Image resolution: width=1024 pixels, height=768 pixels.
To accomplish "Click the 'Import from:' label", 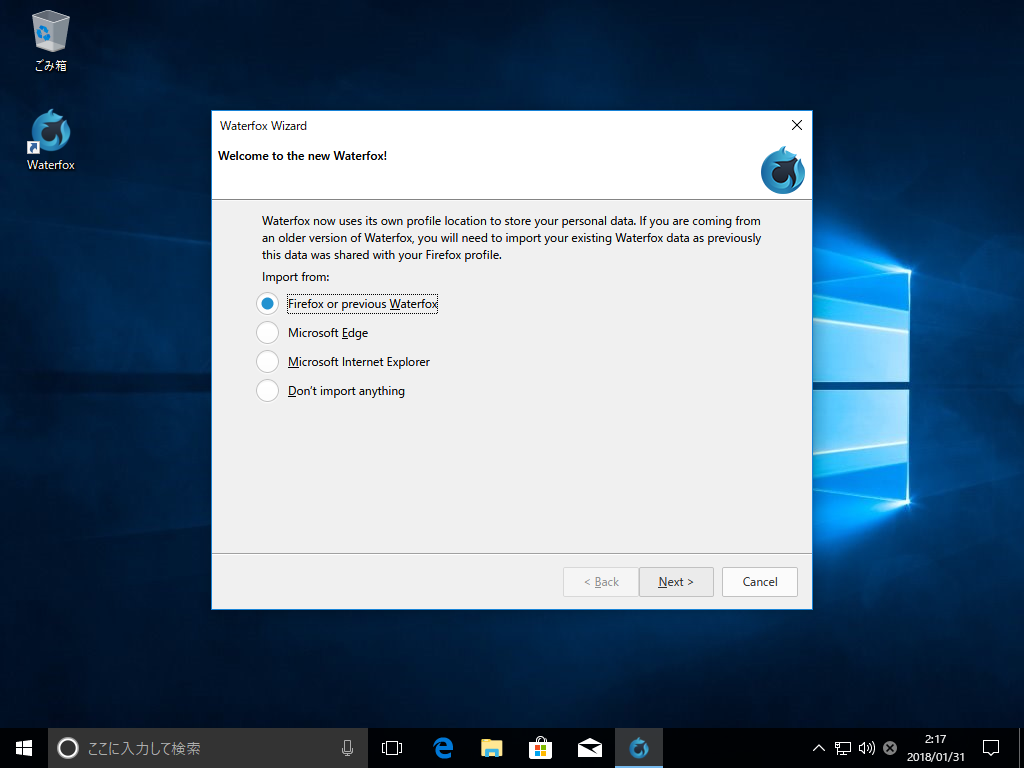I will pos(296,277).
